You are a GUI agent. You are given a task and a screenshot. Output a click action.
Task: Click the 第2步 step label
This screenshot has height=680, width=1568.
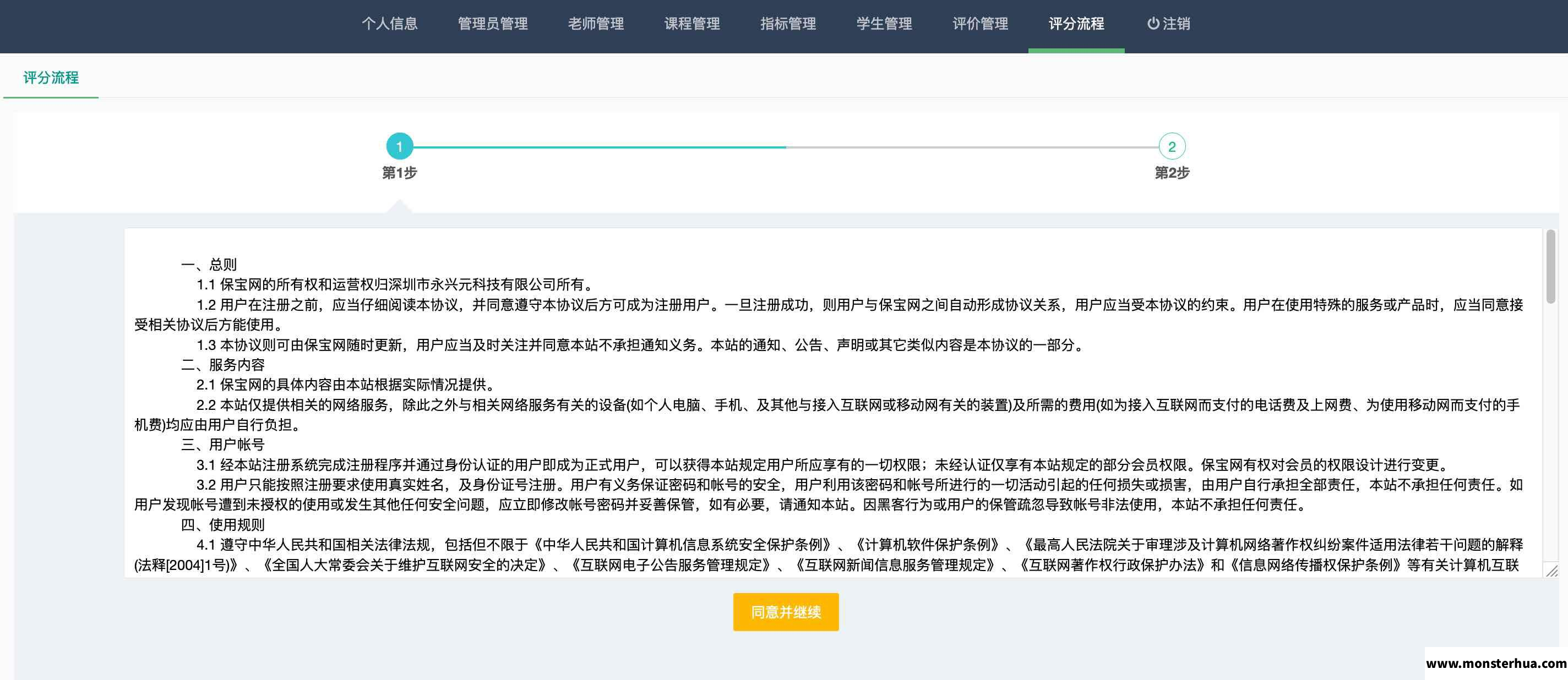pos(1172,173)
